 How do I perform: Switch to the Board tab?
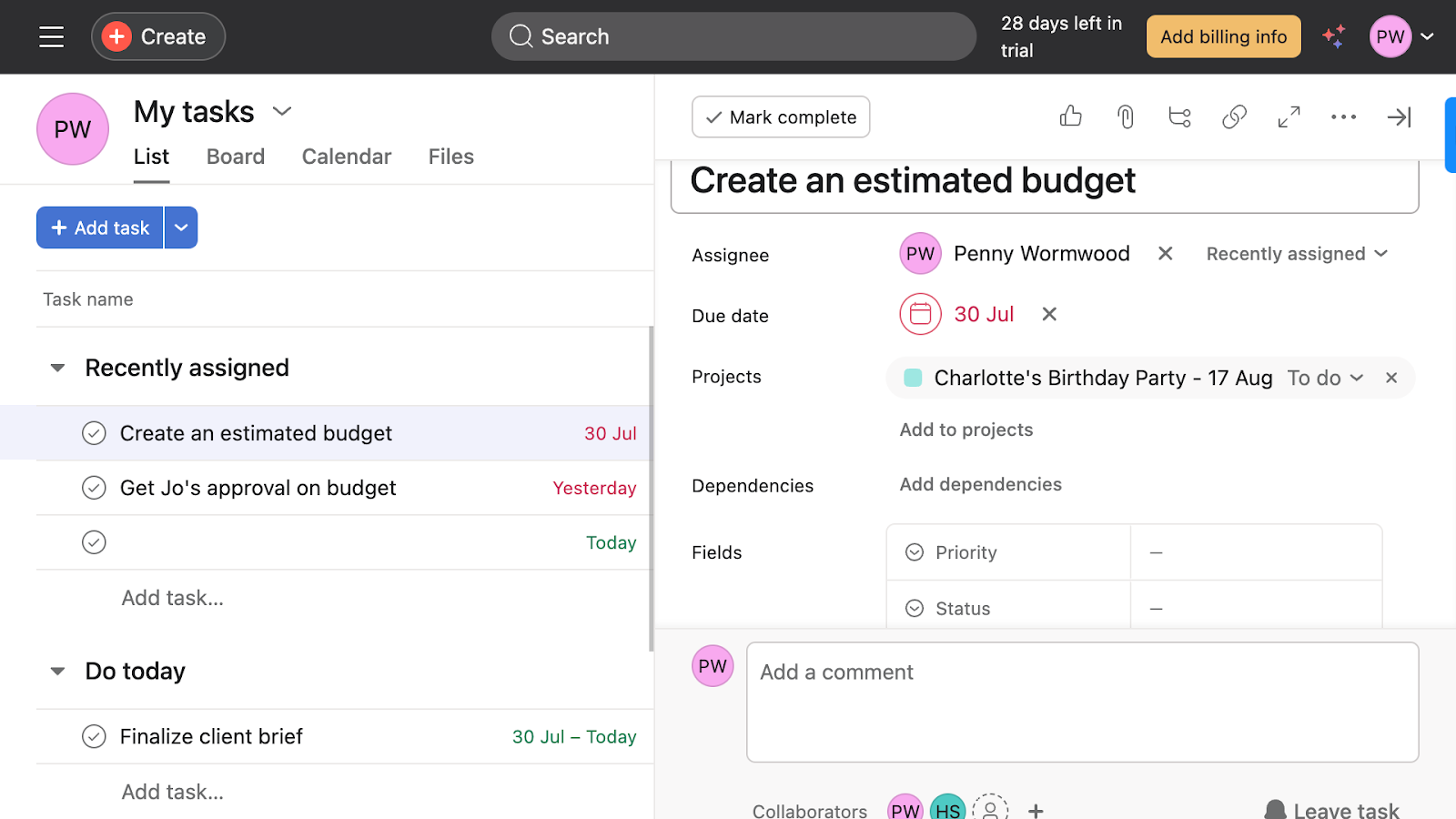[235, 156]
